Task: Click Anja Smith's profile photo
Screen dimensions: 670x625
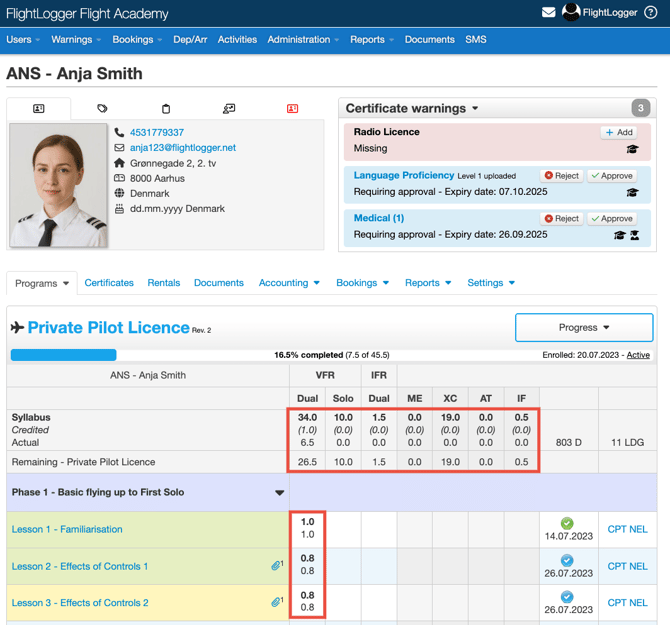Action: 58,185
